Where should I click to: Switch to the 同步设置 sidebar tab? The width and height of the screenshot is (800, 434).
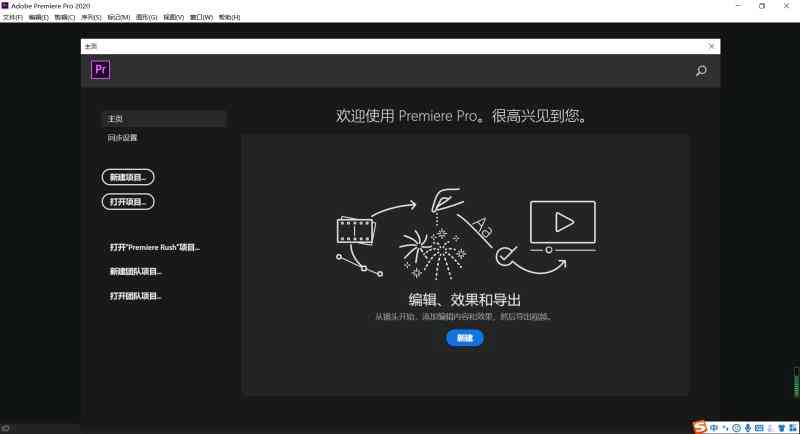coord(122,138)
